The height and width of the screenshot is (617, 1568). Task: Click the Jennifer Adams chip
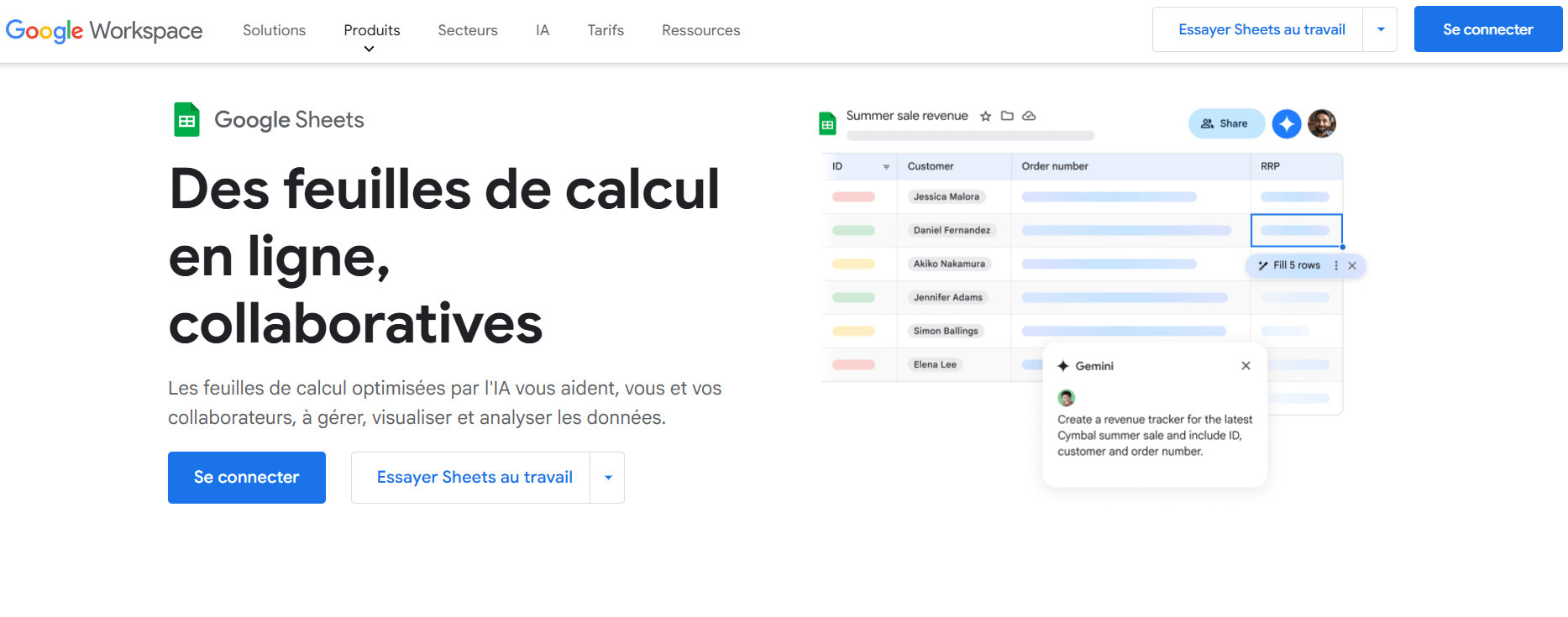click(947, 297)
